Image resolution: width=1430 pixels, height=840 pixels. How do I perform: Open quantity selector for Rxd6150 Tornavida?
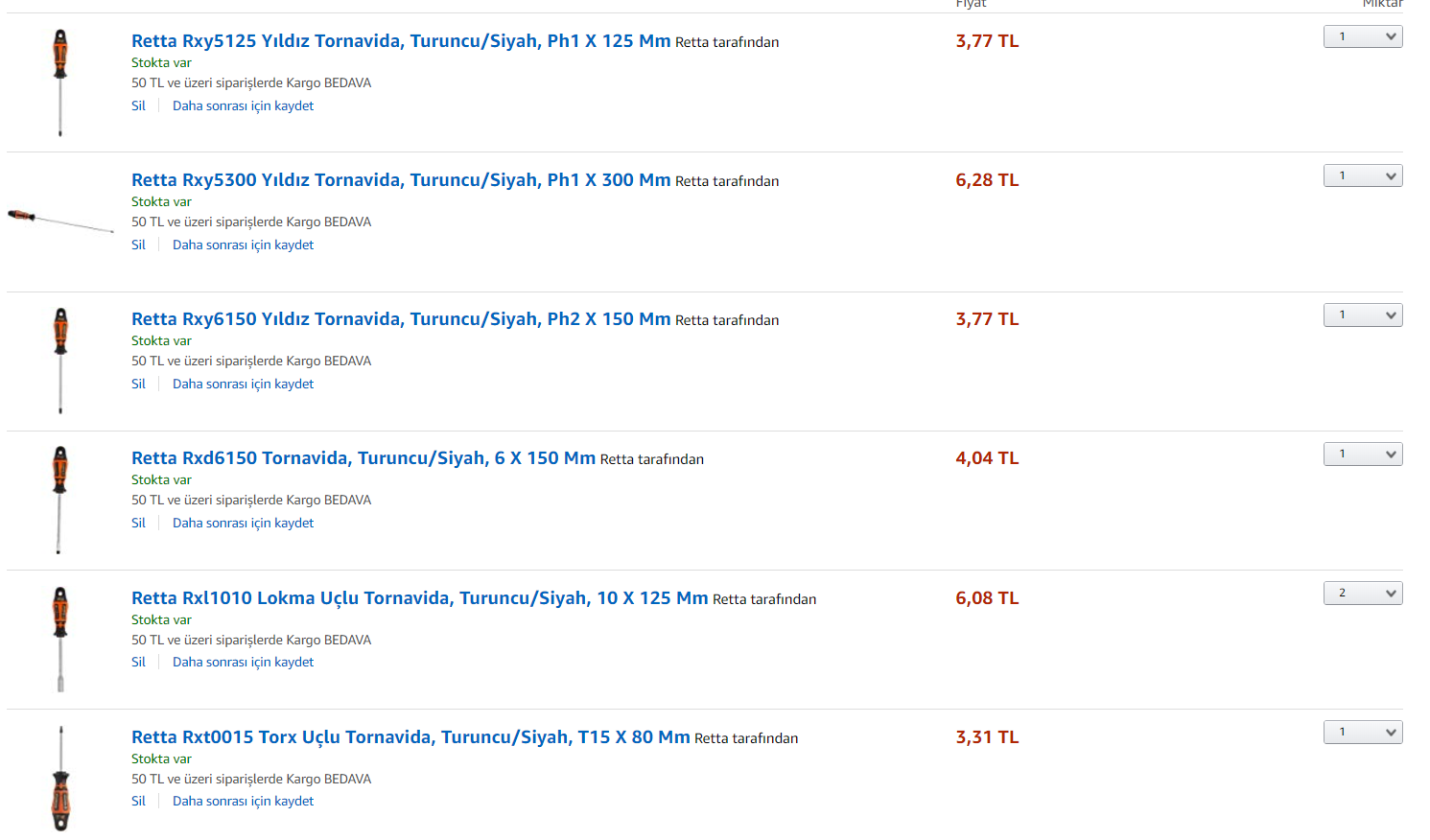1363,454
